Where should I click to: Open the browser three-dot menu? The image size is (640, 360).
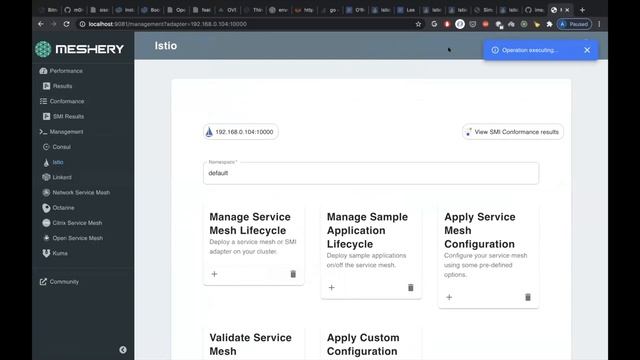[599, 24]
